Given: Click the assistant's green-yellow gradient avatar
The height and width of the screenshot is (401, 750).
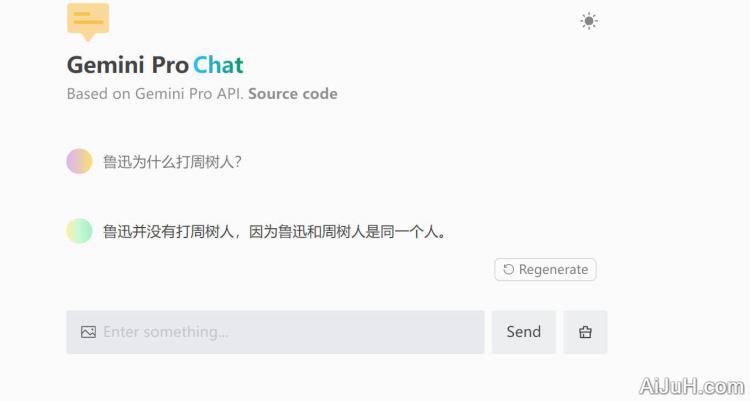Looking at the screenshot, I should (x=79, y=231).
